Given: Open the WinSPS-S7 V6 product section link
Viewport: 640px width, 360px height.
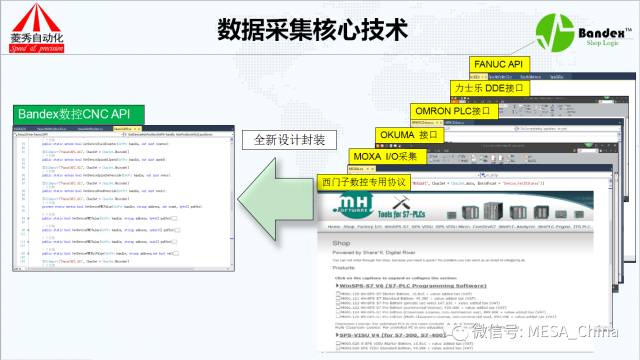Looking at the screenshot, I should [413, 286].
